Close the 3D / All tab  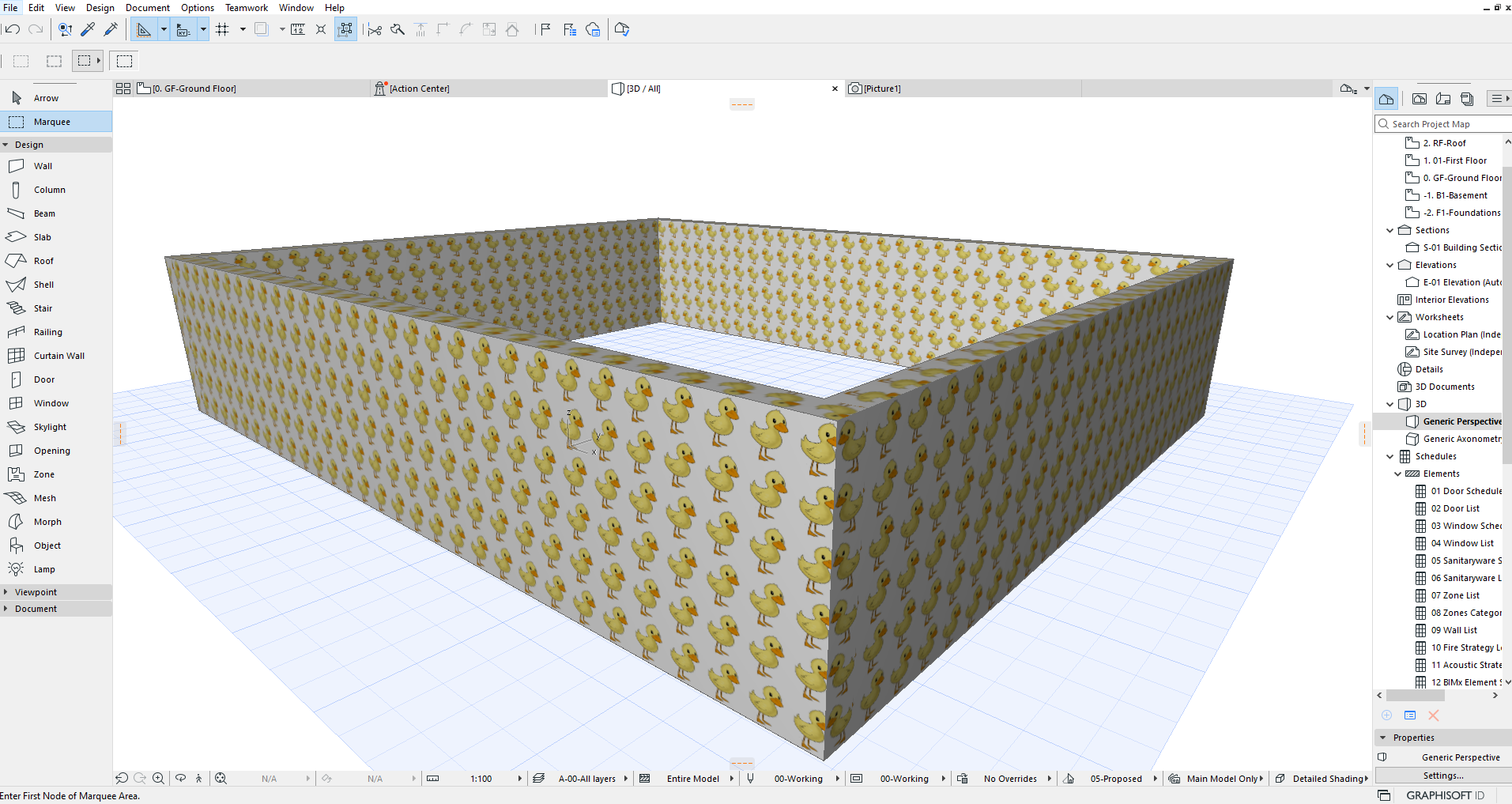coord(835,89)
